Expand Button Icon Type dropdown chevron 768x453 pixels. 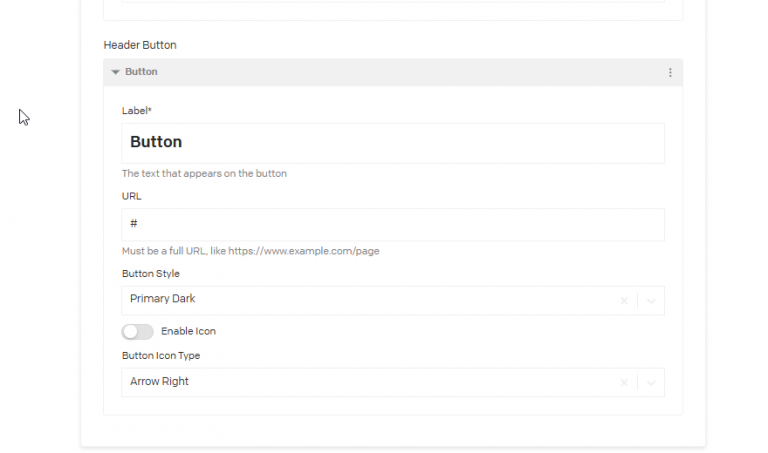pos(651,382)
